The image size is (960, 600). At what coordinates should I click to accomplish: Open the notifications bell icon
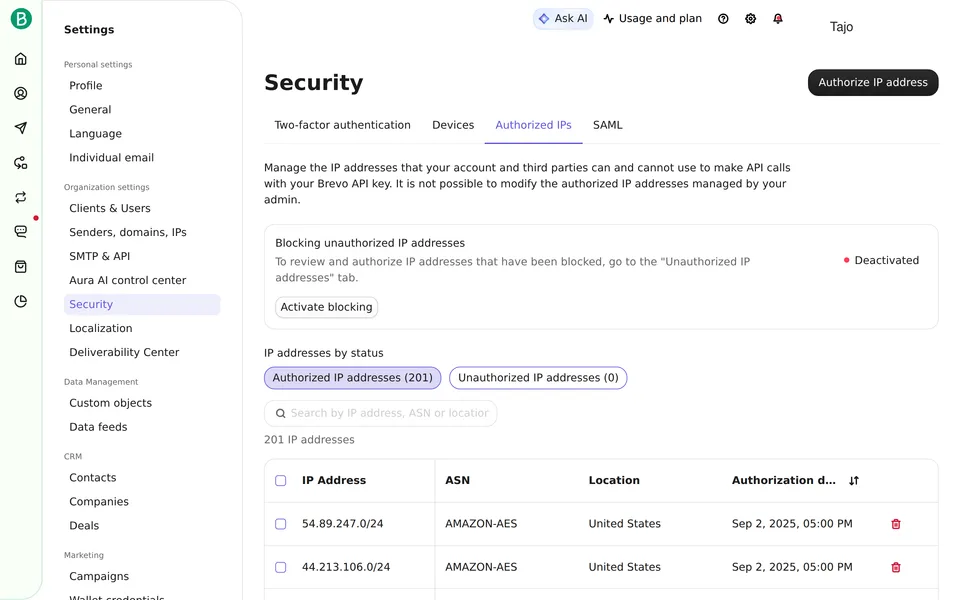tap(778, 19)
